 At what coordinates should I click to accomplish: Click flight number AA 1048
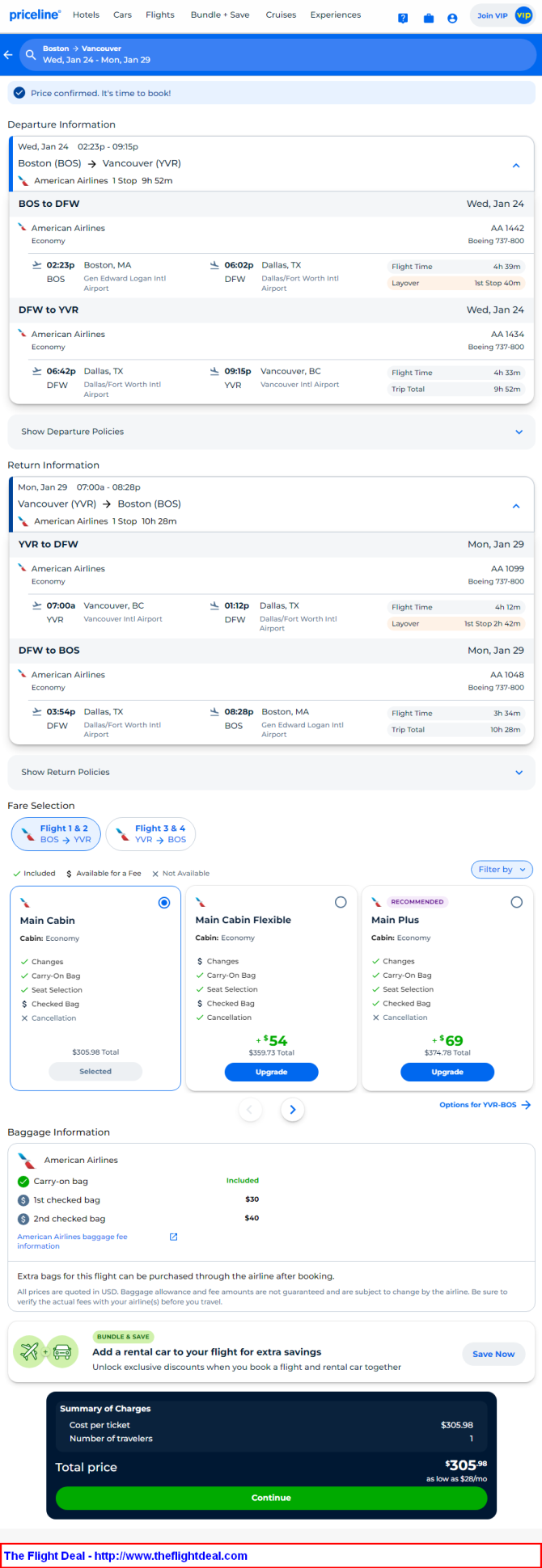click(507, 674)
